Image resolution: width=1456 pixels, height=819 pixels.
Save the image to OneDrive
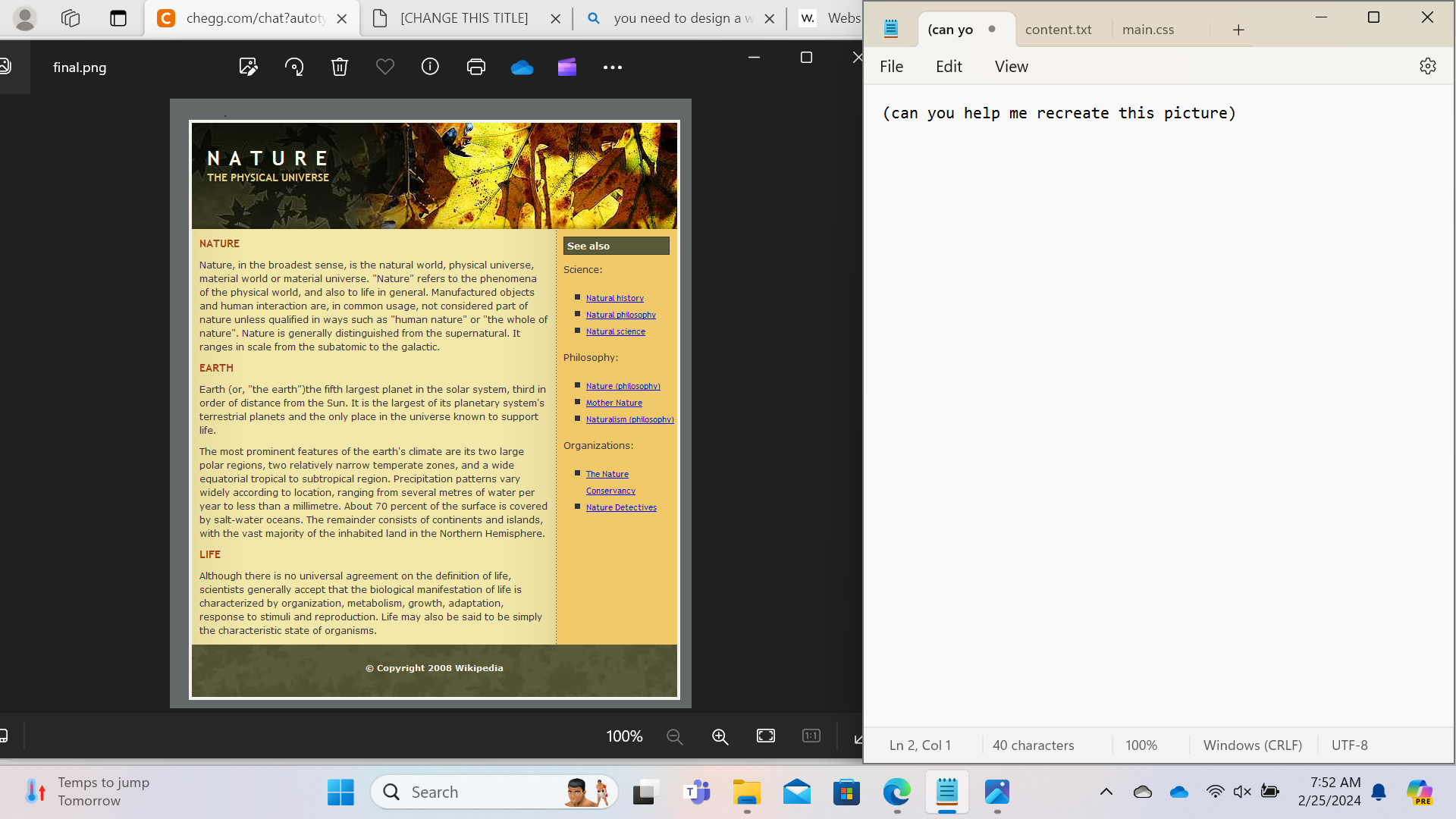522,67
